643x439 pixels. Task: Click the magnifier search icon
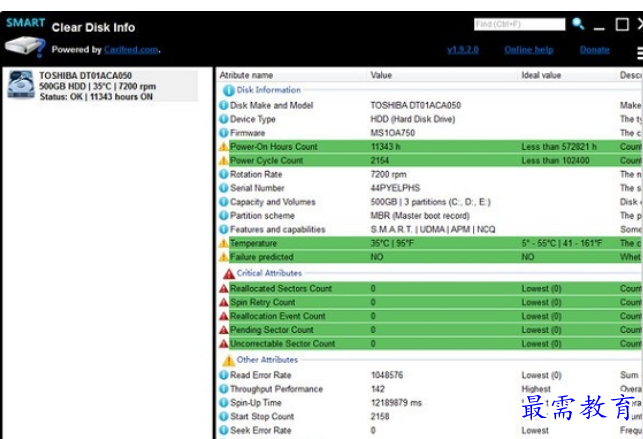[578, 24]
